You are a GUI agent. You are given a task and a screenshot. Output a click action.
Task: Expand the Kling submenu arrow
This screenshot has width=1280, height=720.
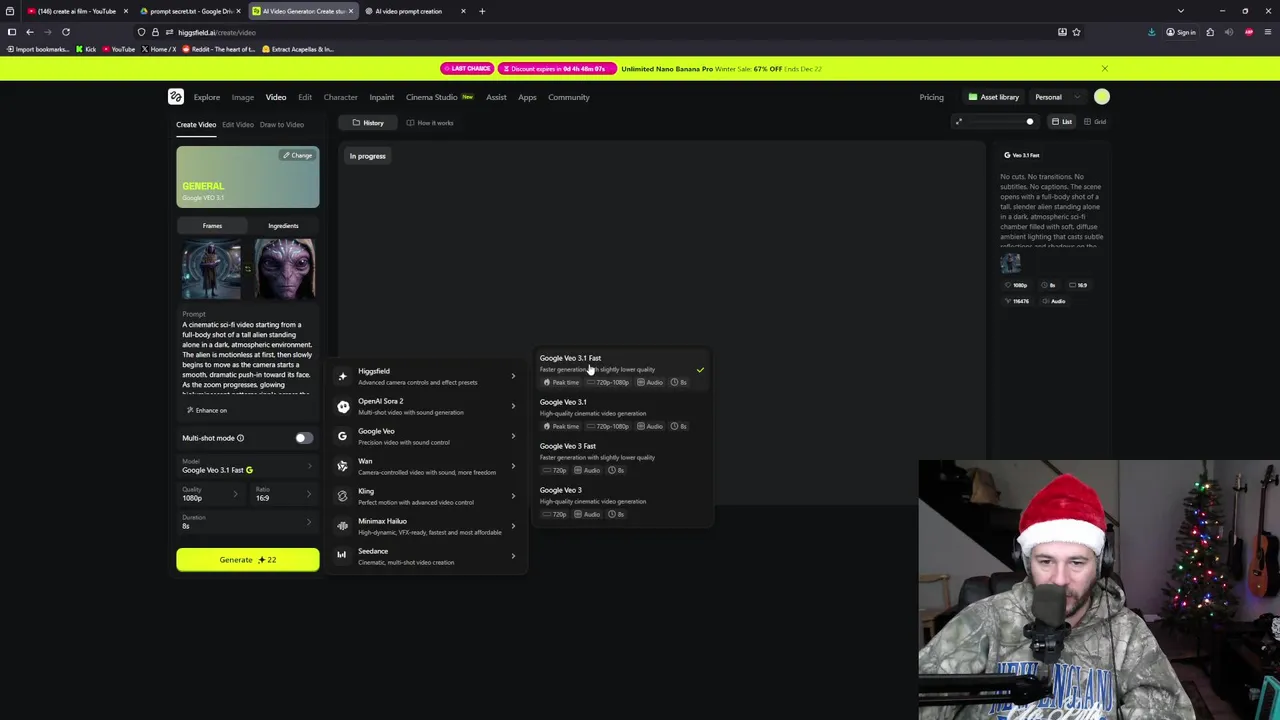point(513,496)
